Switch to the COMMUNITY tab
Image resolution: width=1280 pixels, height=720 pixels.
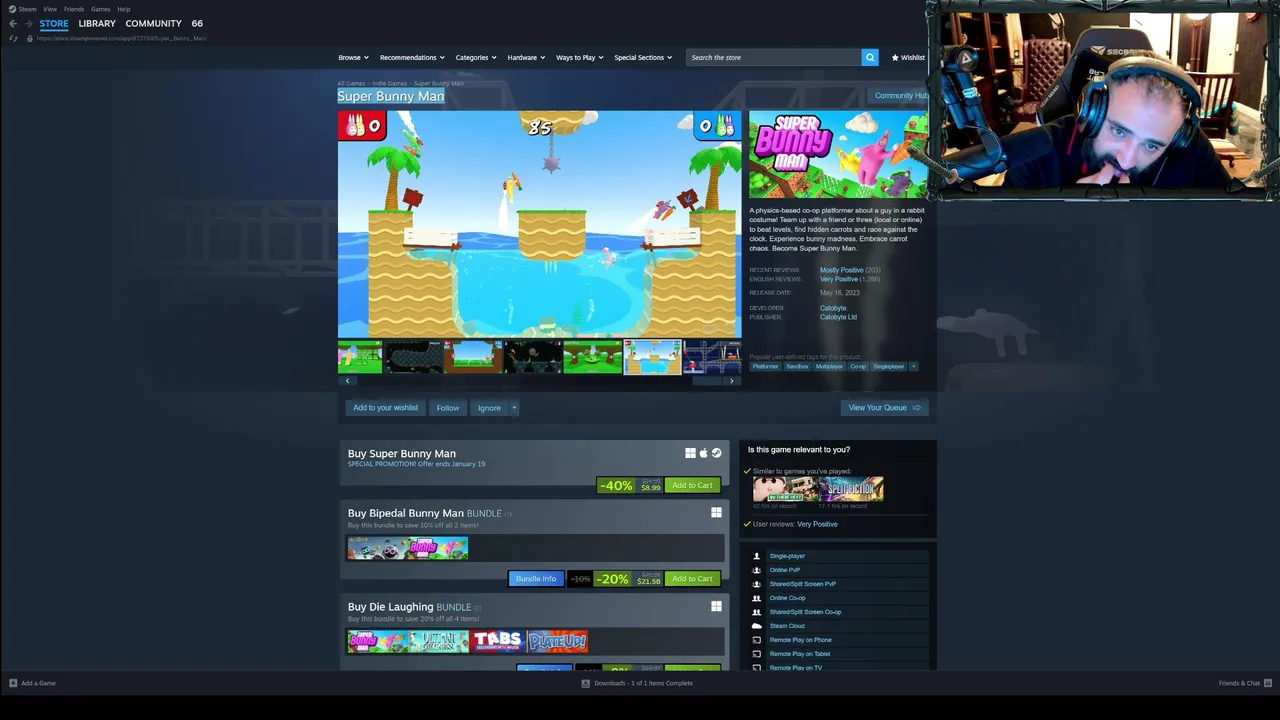coord(153,23)
